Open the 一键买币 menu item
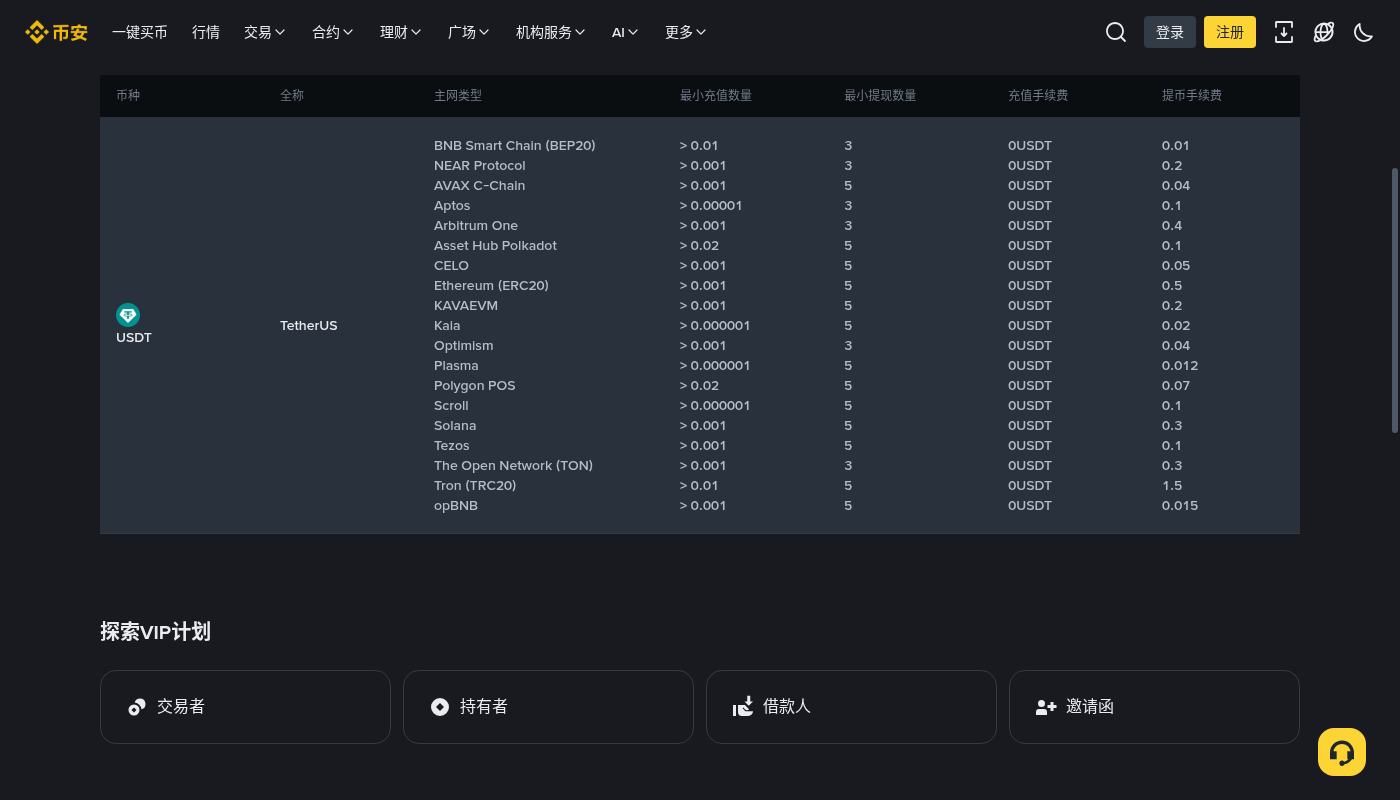 tap(140, 32)
